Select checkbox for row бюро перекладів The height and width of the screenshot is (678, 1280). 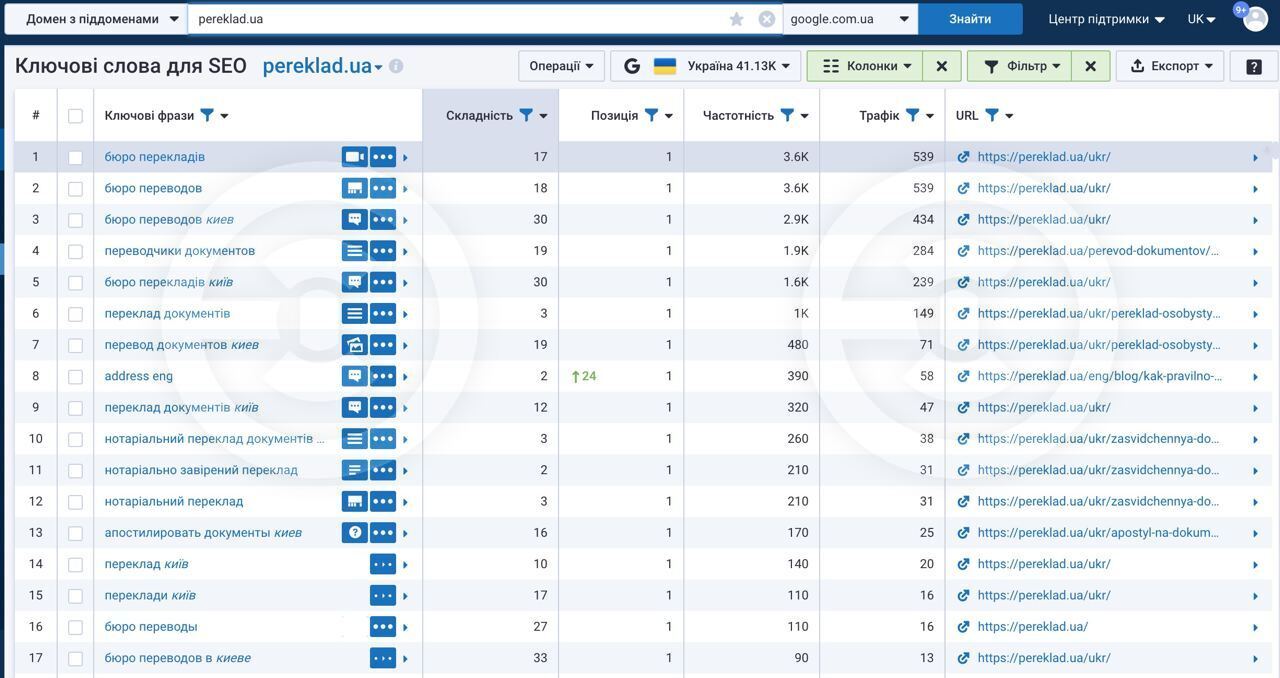(75, 157)
